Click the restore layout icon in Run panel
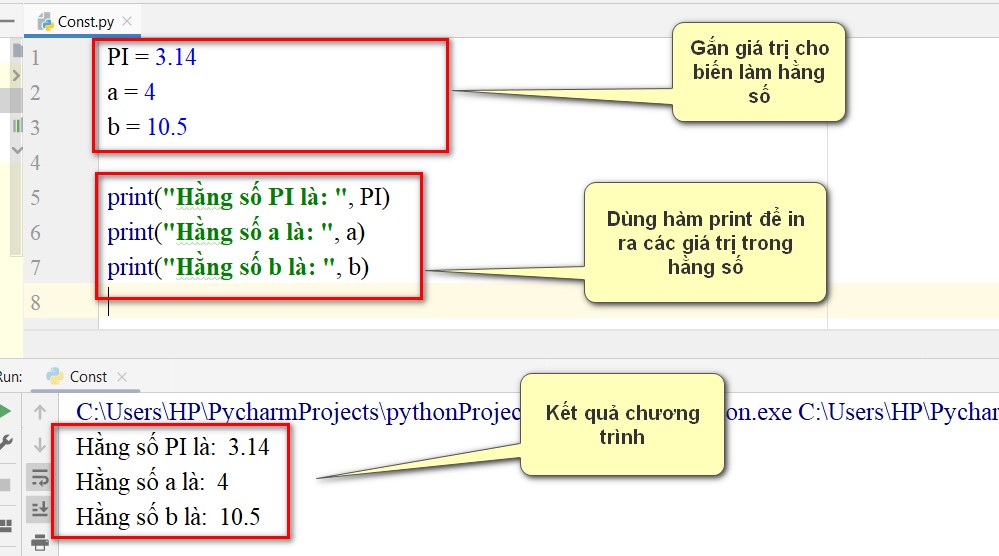 [5, 526]
